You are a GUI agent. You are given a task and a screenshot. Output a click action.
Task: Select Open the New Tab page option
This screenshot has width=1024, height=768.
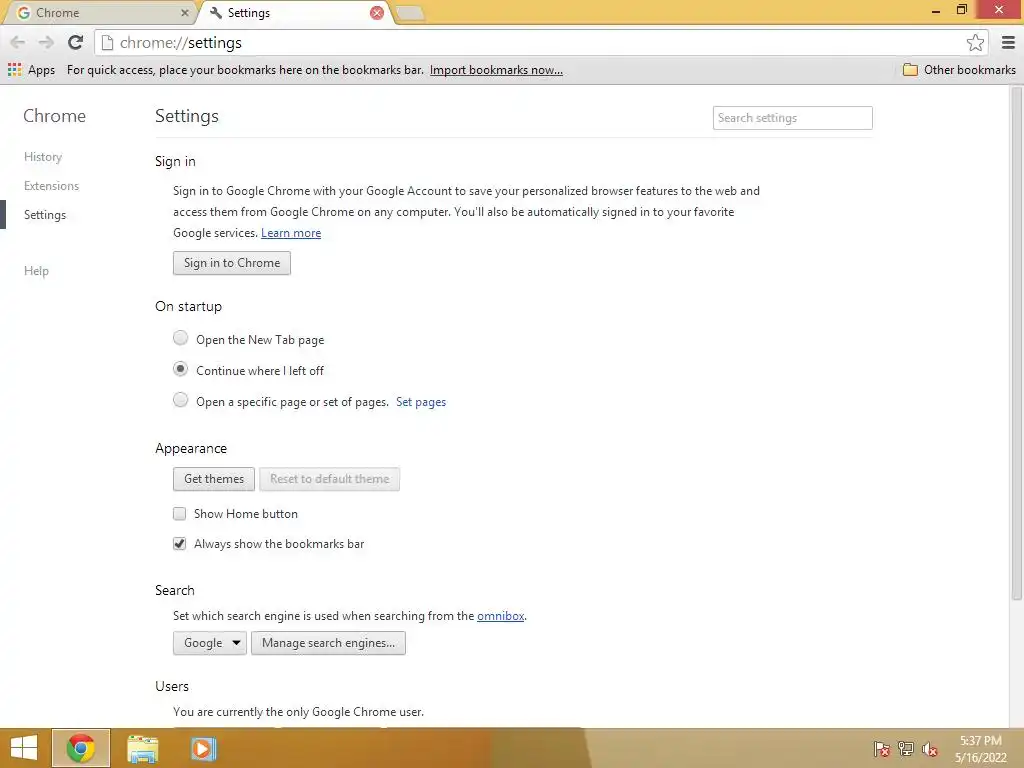click(x=180, y=338)
